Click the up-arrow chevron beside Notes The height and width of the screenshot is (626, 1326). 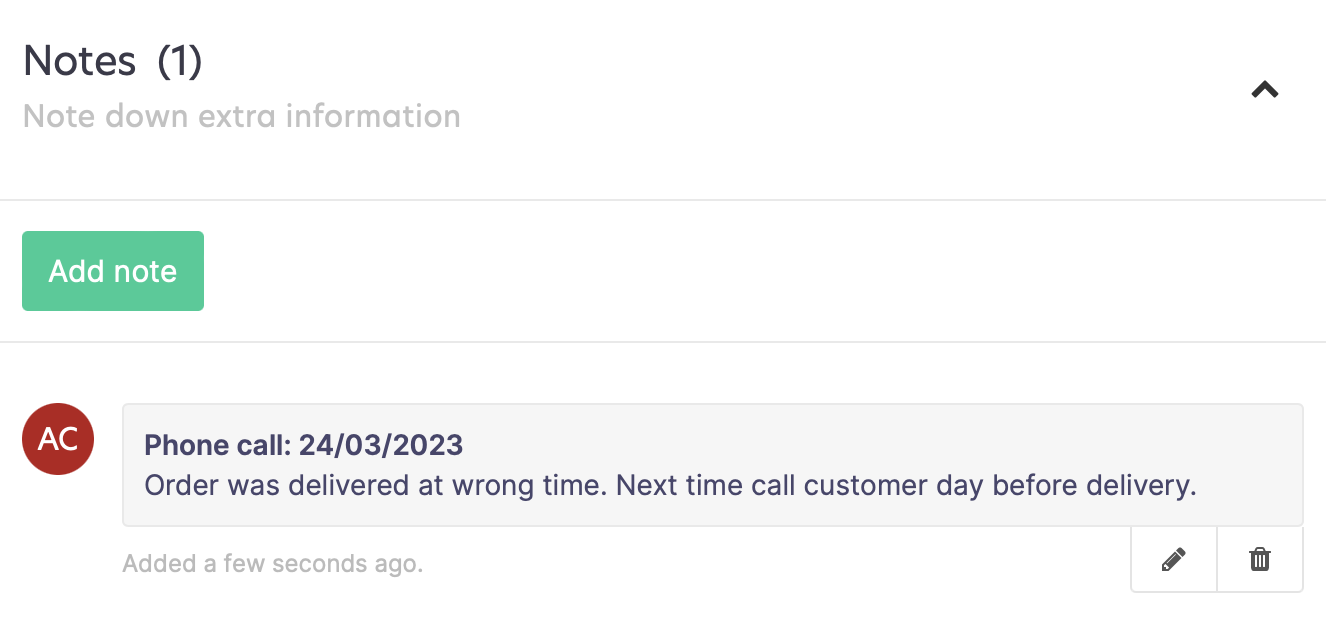1265,90
